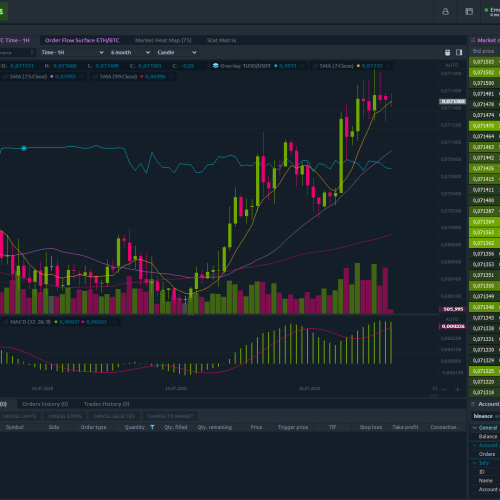Open the Market depth panel menu icon
This screenshot has height=500, width=500.
[x=473, y=40]
